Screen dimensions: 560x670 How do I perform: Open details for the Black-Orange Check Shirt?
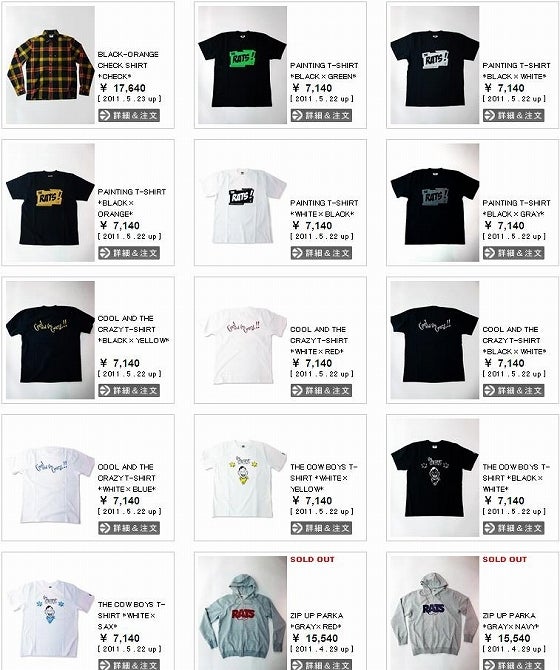129,115
